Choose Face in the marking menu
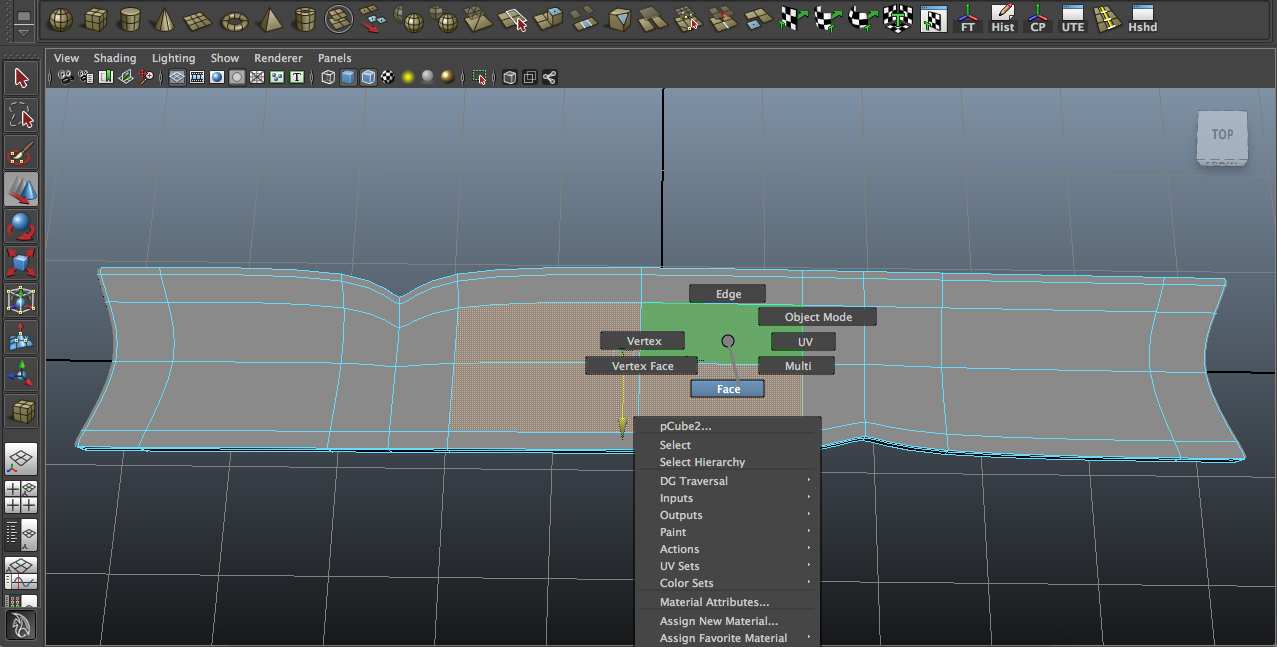 (x=727, y=388)
